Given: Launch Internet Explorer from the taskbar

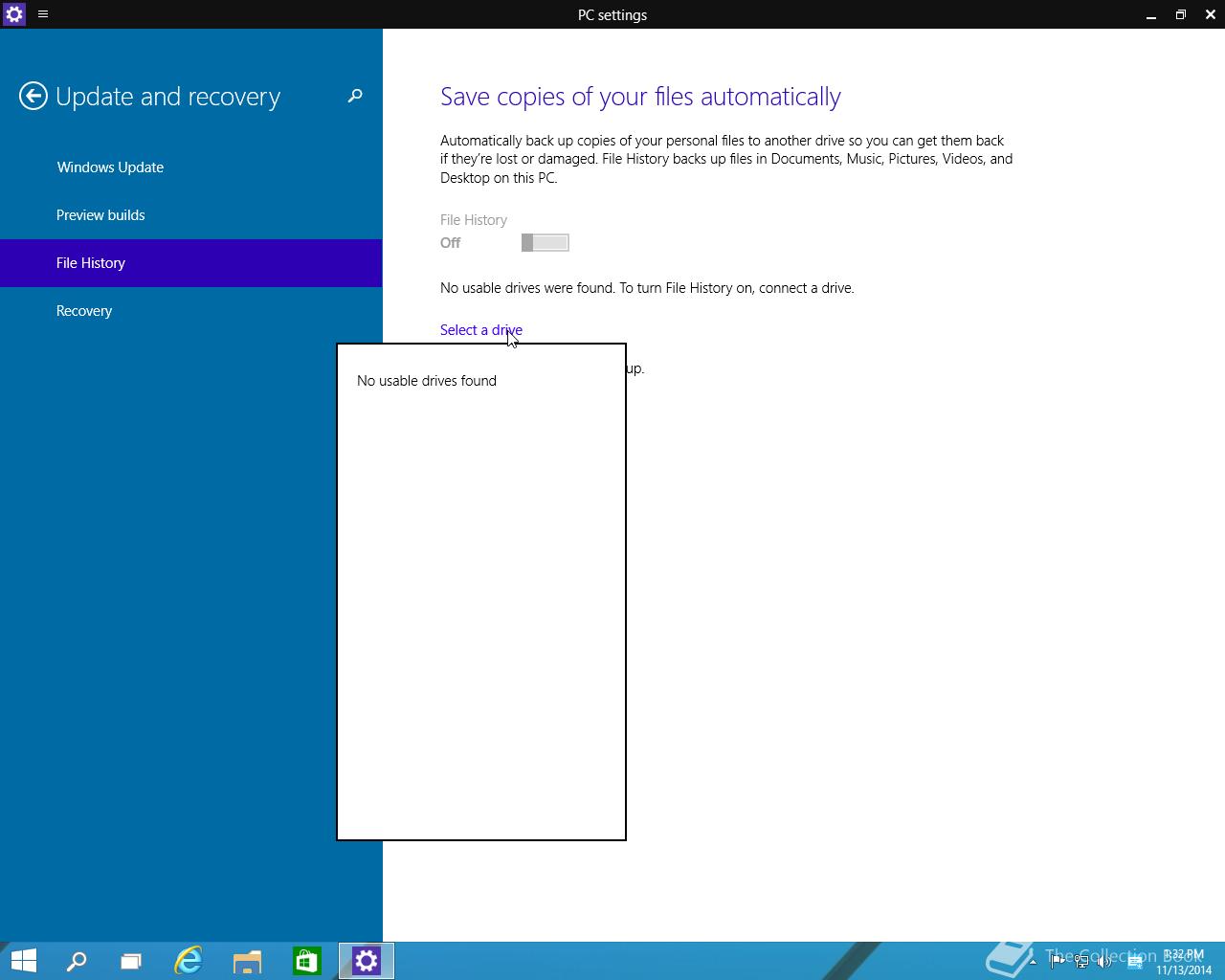Looking at the screenshot, I should [x=189, y=961].
